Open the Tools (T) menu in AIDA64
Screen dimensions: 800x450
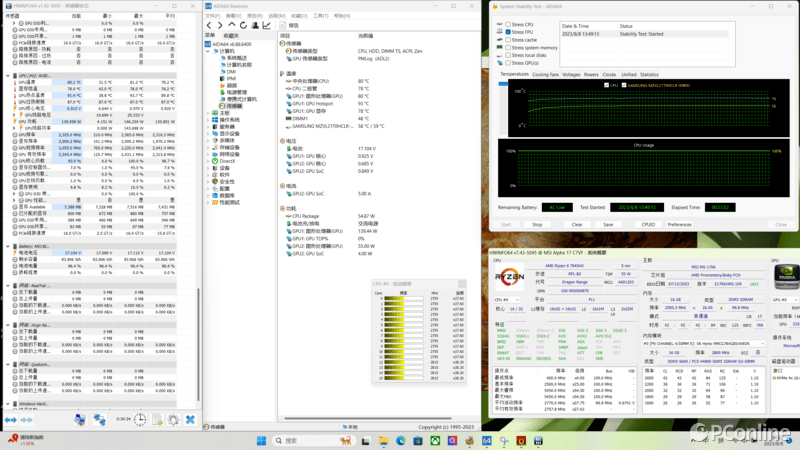point(320,16)
